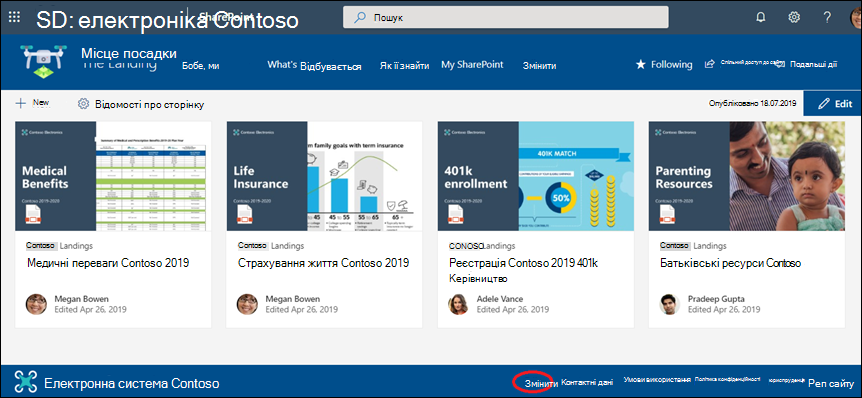This screenshot has height=398, width=862.
Task: Open the settings gear in the top bar
Action: pos(794,17)
